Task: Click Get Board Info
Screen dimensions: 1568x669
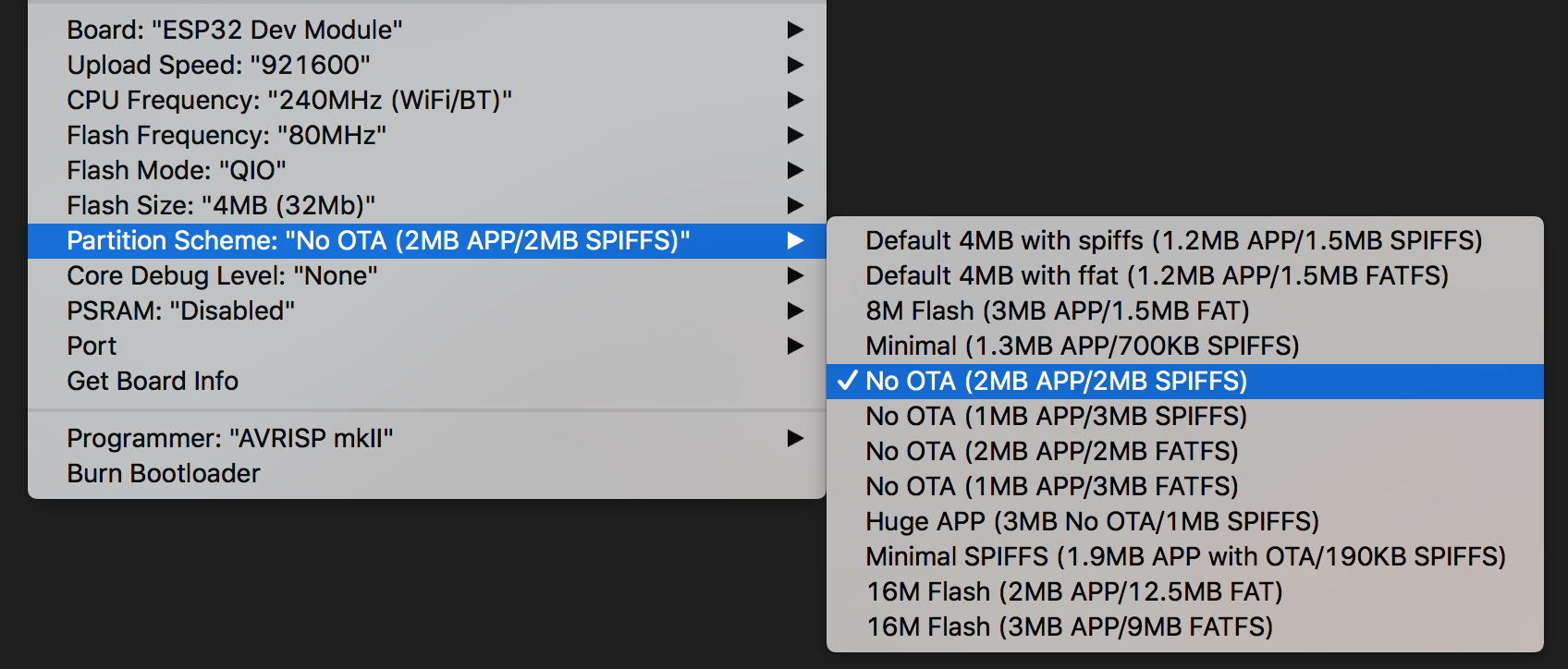Action: 153,381
